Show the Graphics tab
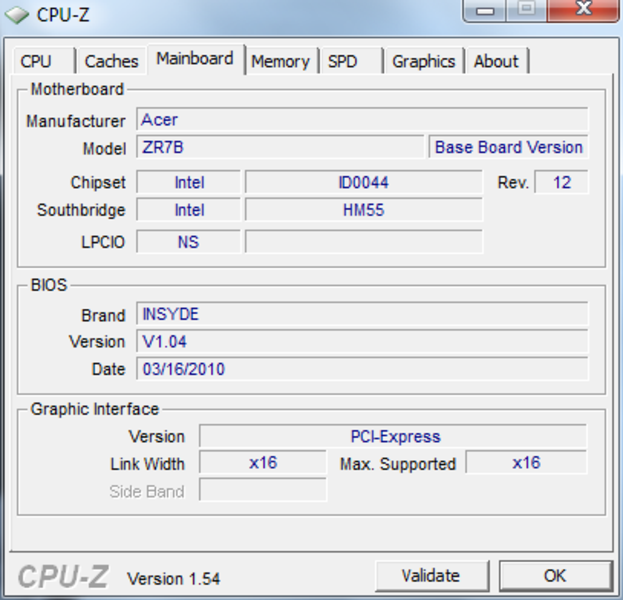 click(424, 61)
